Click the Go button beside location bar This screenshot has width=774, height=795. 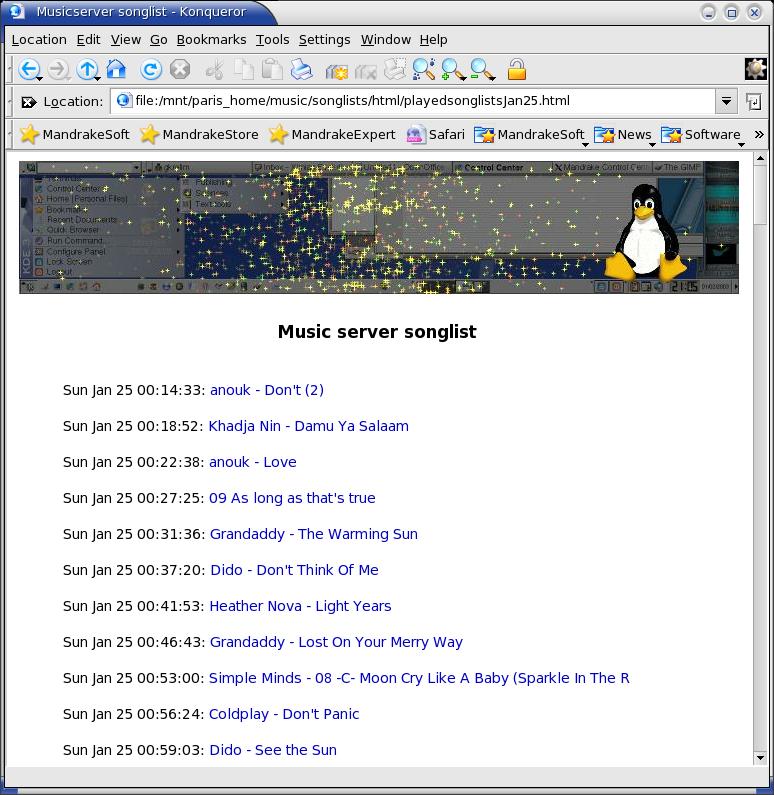click(x=754, y=101)
